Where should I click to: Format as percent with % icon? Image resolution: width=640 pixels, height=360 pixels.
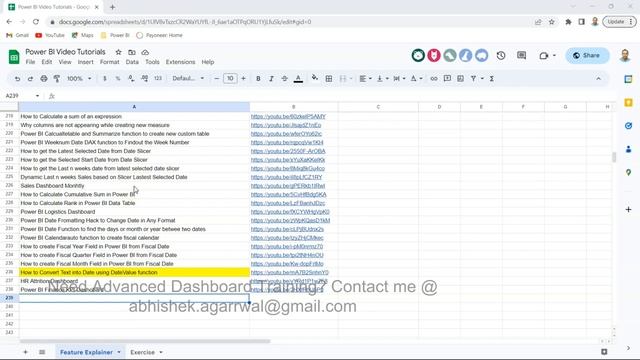[118, 78]
